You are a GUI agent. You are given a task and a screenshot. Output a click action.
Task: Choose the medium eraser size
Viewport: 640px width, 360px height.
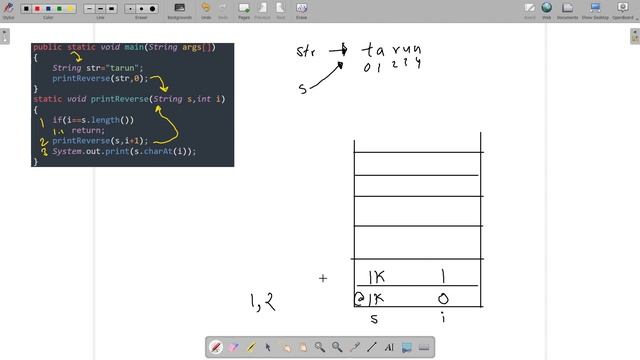[141, 9]
